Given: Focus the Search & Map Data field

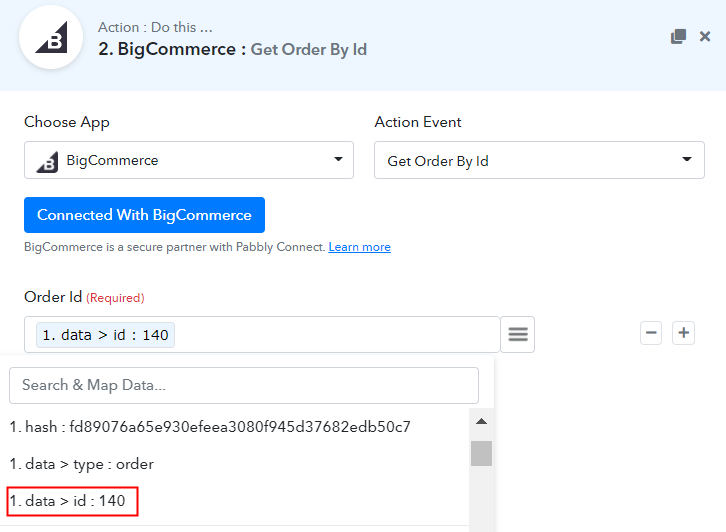Looking at the screenshot, I should [244, 385].
